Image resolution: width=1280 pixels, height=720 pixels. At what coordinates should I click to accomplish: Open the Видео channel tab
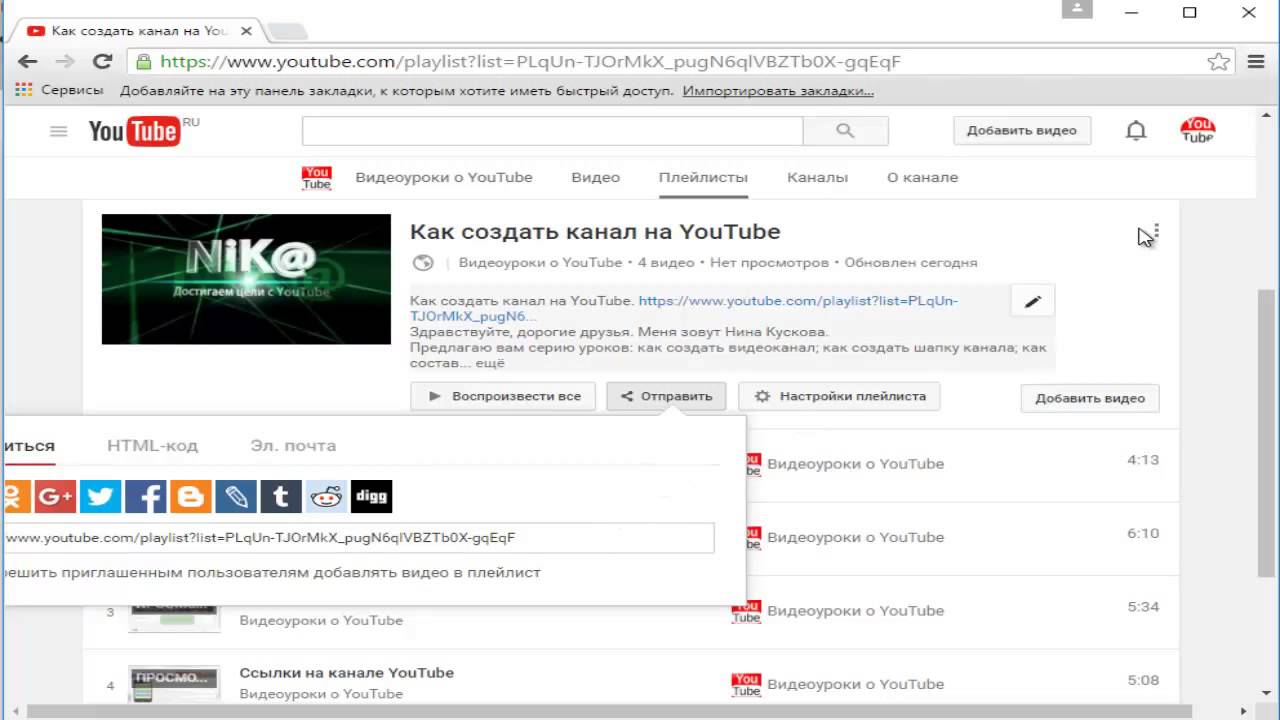(596, 178)
